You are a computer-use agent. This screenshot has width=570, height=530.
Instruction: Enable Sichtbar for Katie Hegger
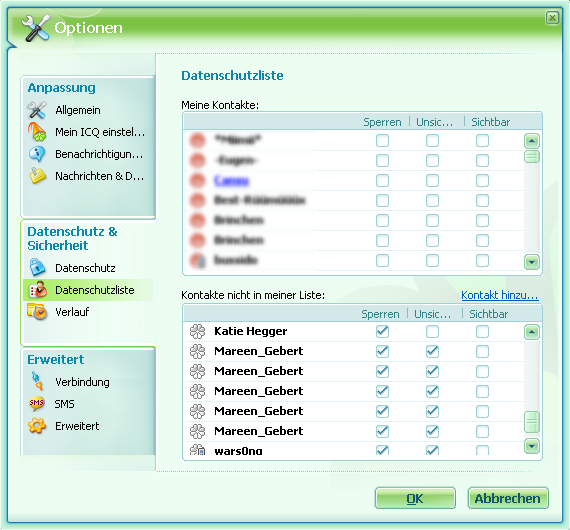click(482, 331)
